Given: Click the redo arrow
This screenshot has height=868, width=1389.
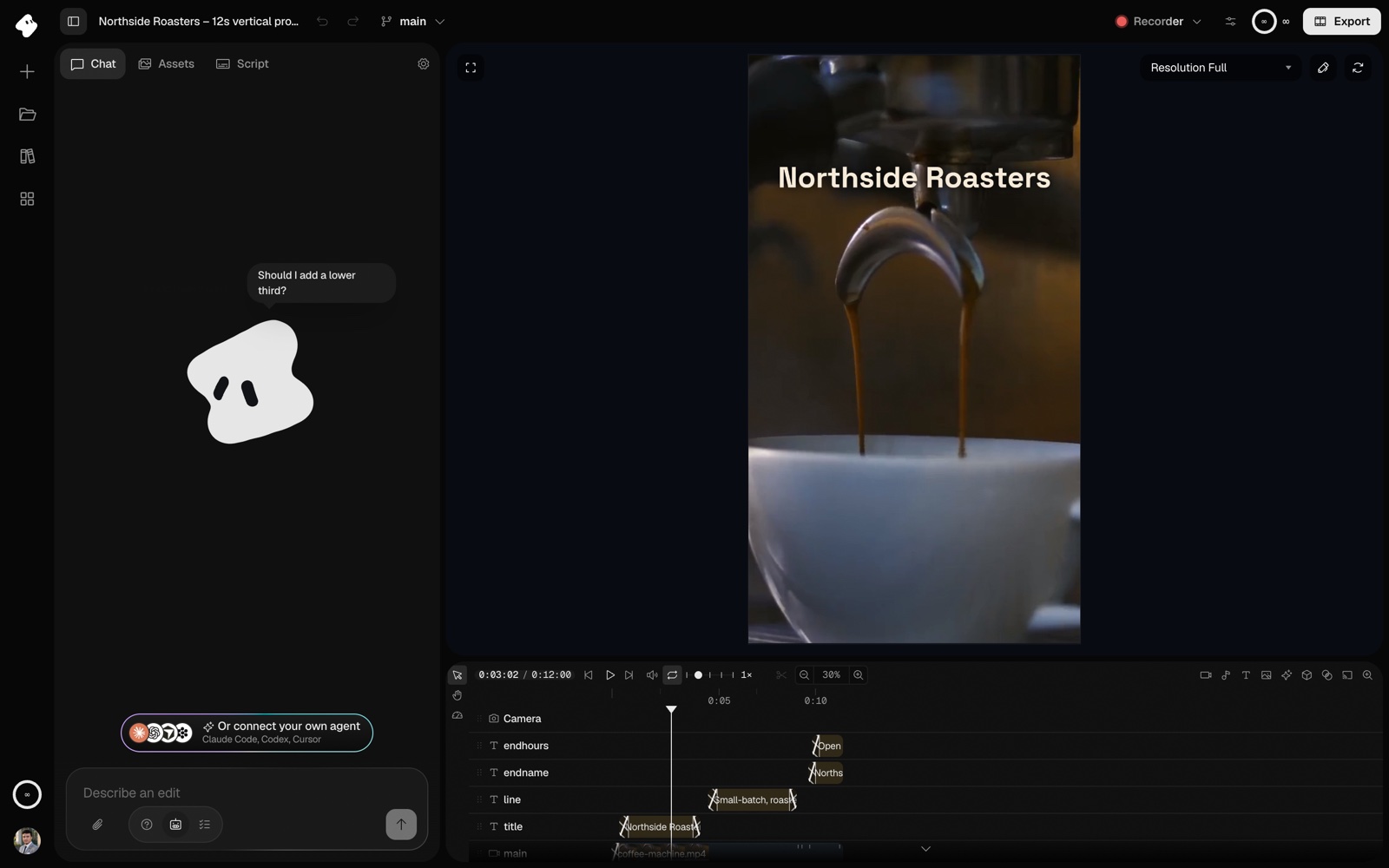Looking at the screenshot, I should click(353, 22).
